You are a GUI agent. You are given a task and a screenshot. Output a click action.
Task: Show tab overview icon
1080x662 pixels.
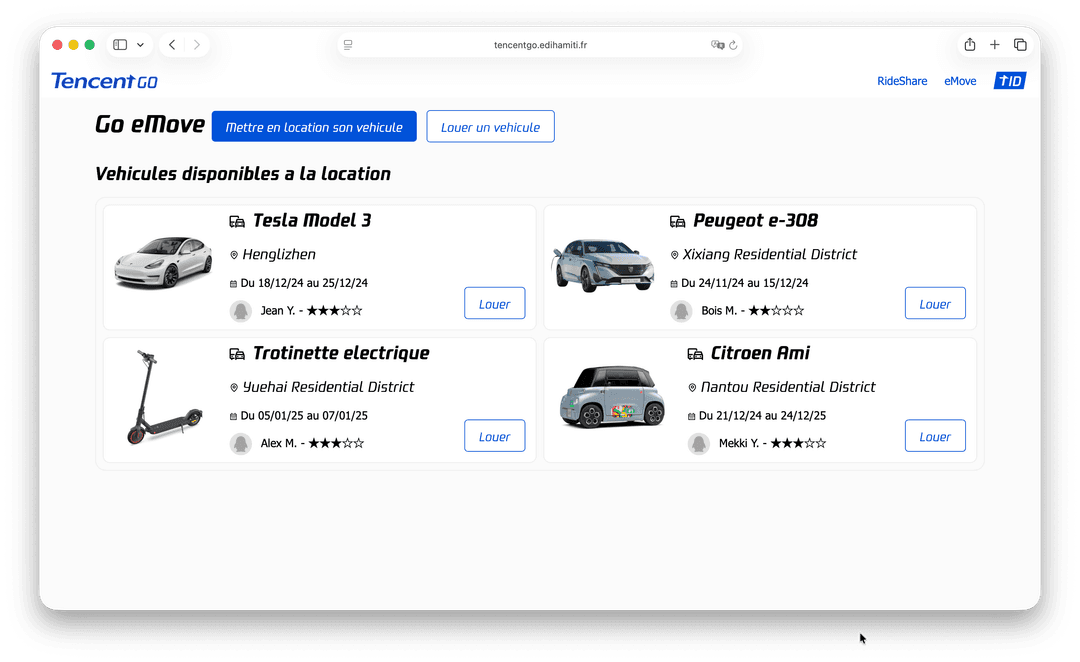[x=1020, y=45]
